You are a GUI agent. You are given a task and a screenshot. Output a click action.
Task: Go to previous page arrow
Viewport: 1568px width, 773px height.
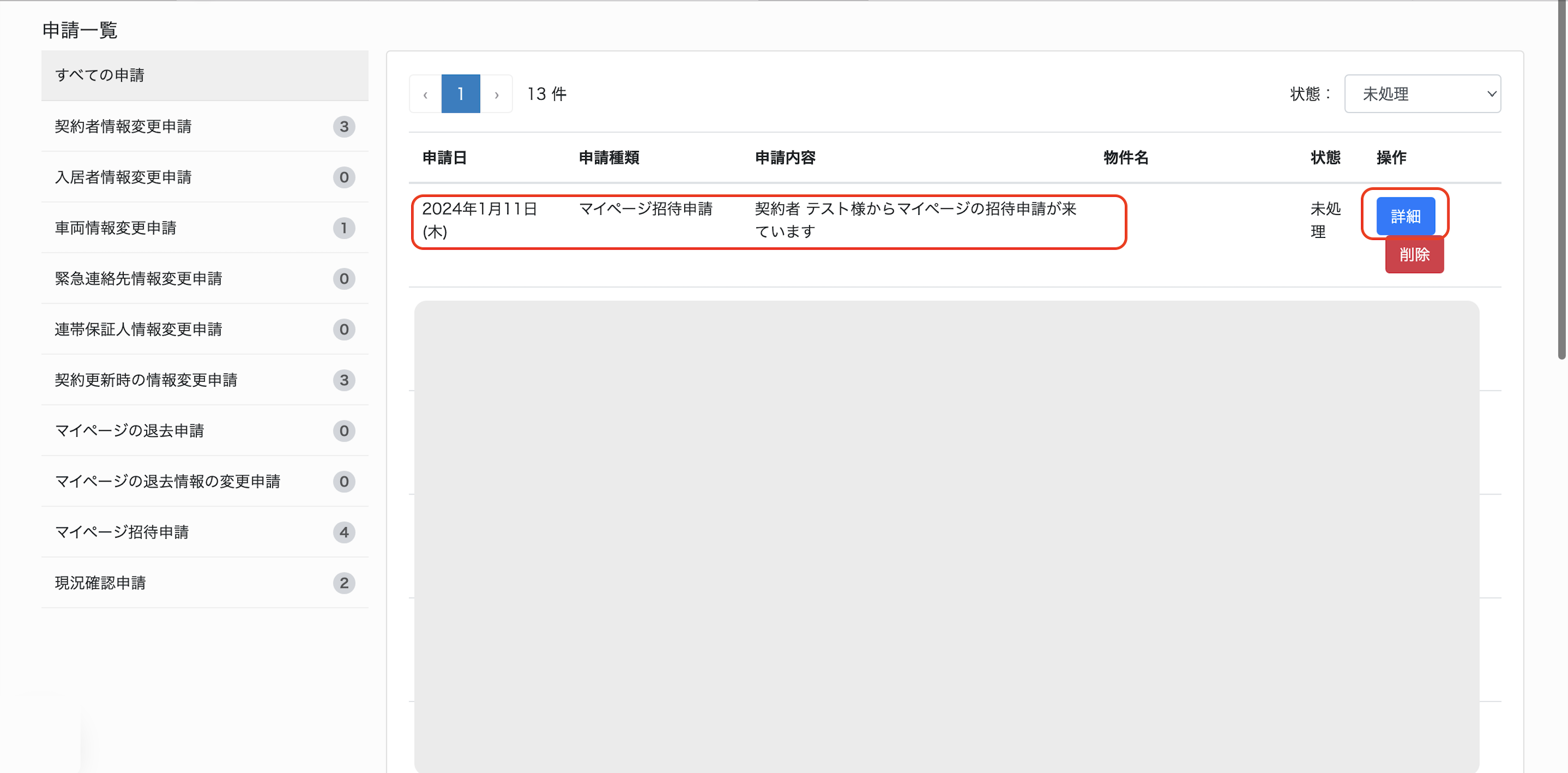click(x=426, y=94)
